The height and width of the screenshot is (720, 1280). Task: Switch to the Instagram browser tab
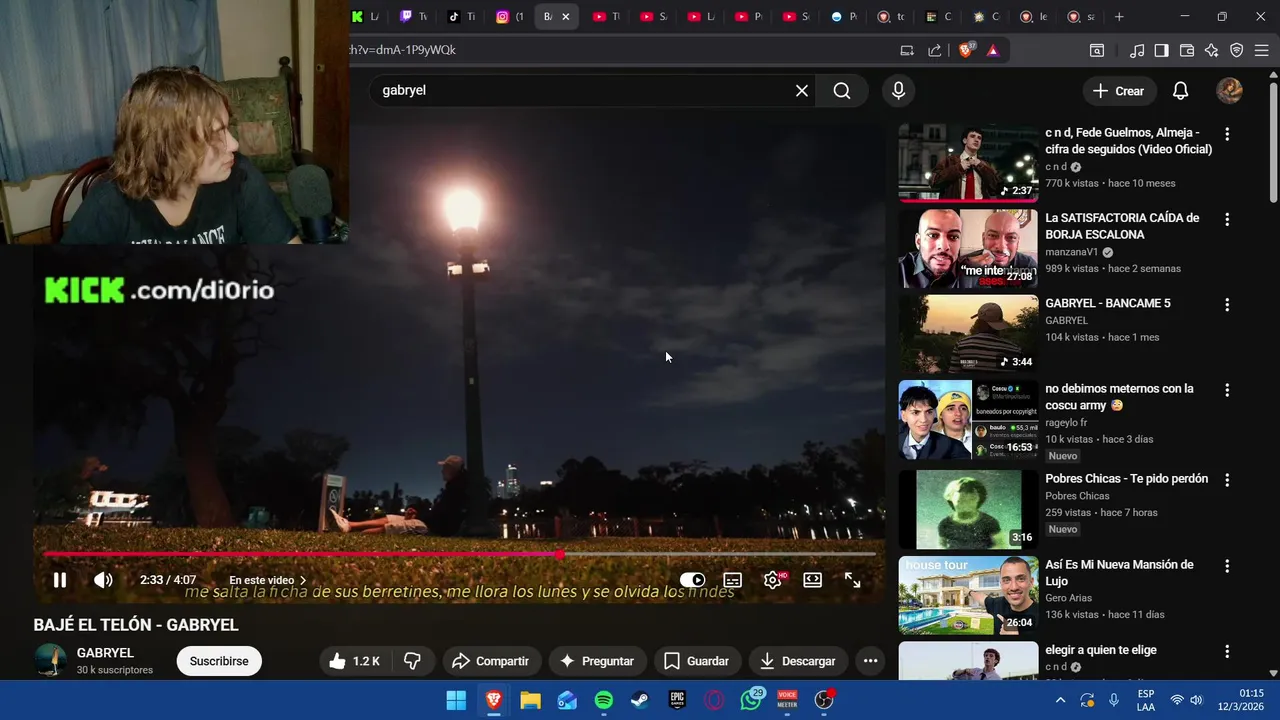(x=510, y=16)
